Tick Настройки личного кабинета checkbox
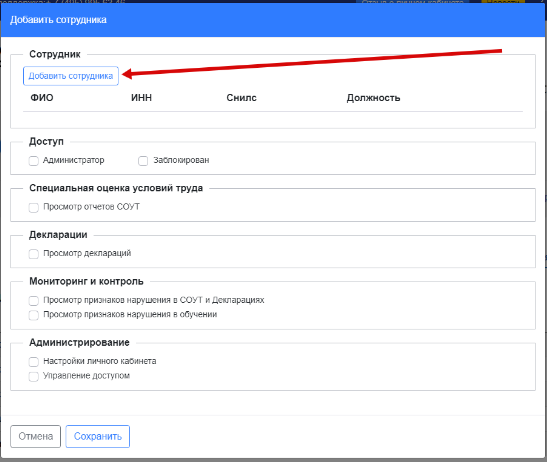The height and width of the screenshot is (463, 548). click(x=34, y=362)
